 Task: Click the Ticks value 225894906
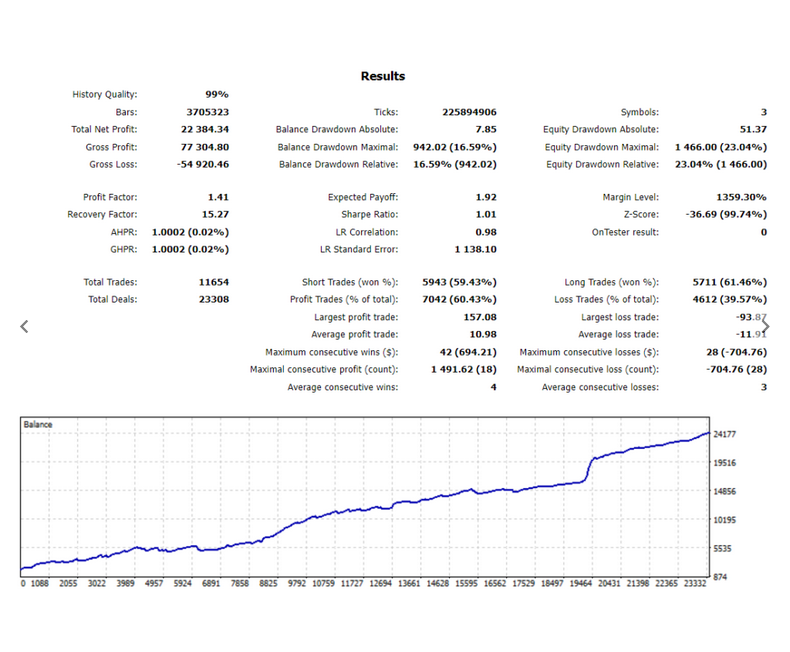(469, 112)
